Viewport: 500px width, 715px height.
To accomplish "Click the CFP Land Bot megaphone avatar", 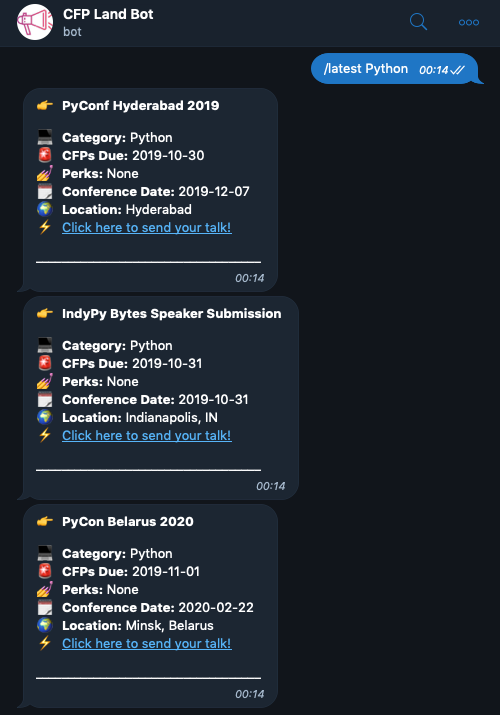I will click(35, 22).
